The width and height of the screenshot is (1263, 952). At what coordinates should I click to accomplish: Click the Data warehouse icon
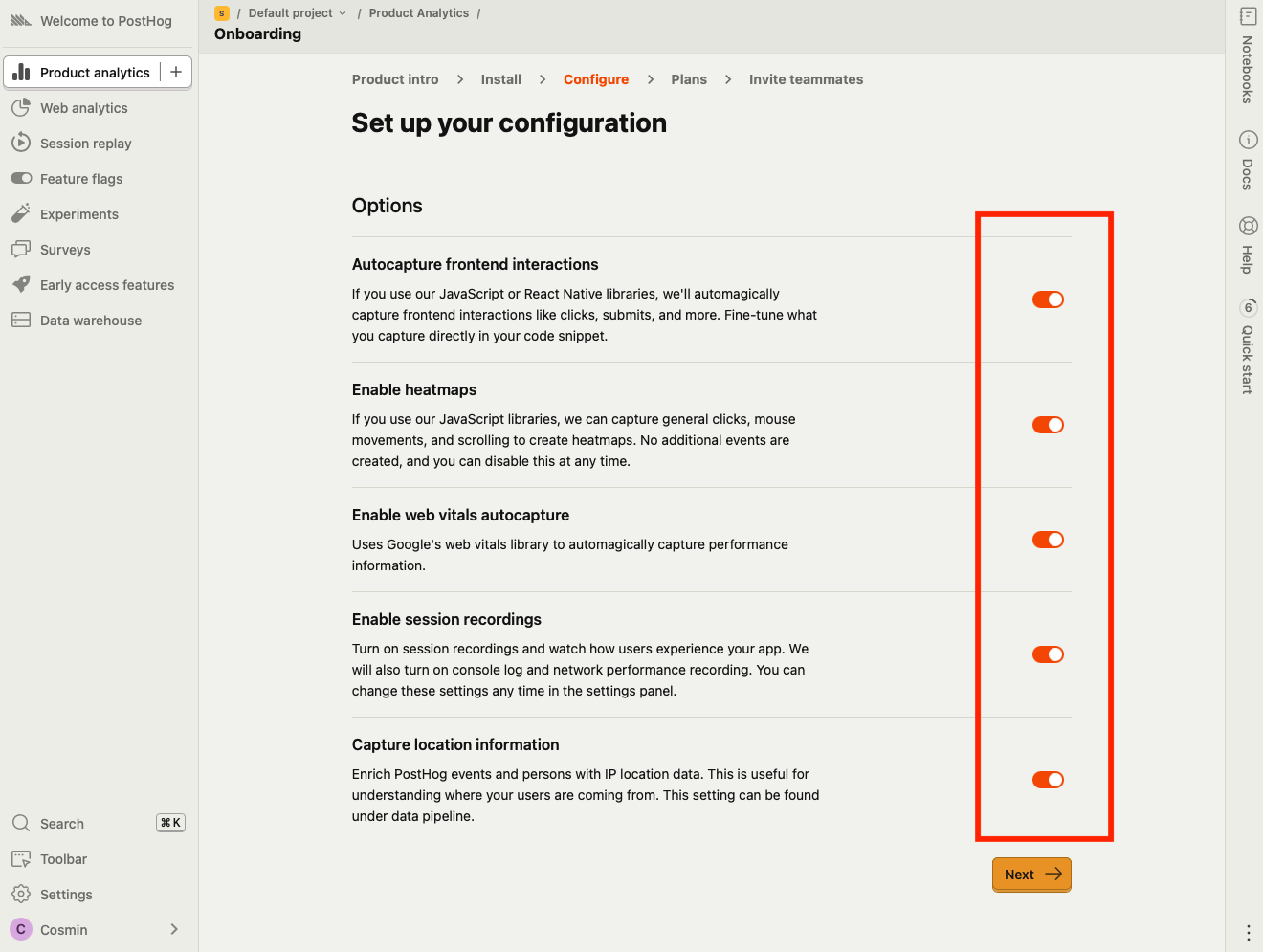21,320
